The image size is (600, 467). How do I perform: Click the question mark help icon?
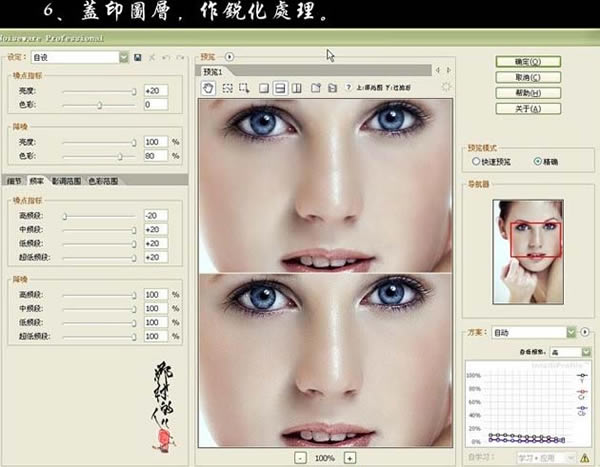(348, 87)
